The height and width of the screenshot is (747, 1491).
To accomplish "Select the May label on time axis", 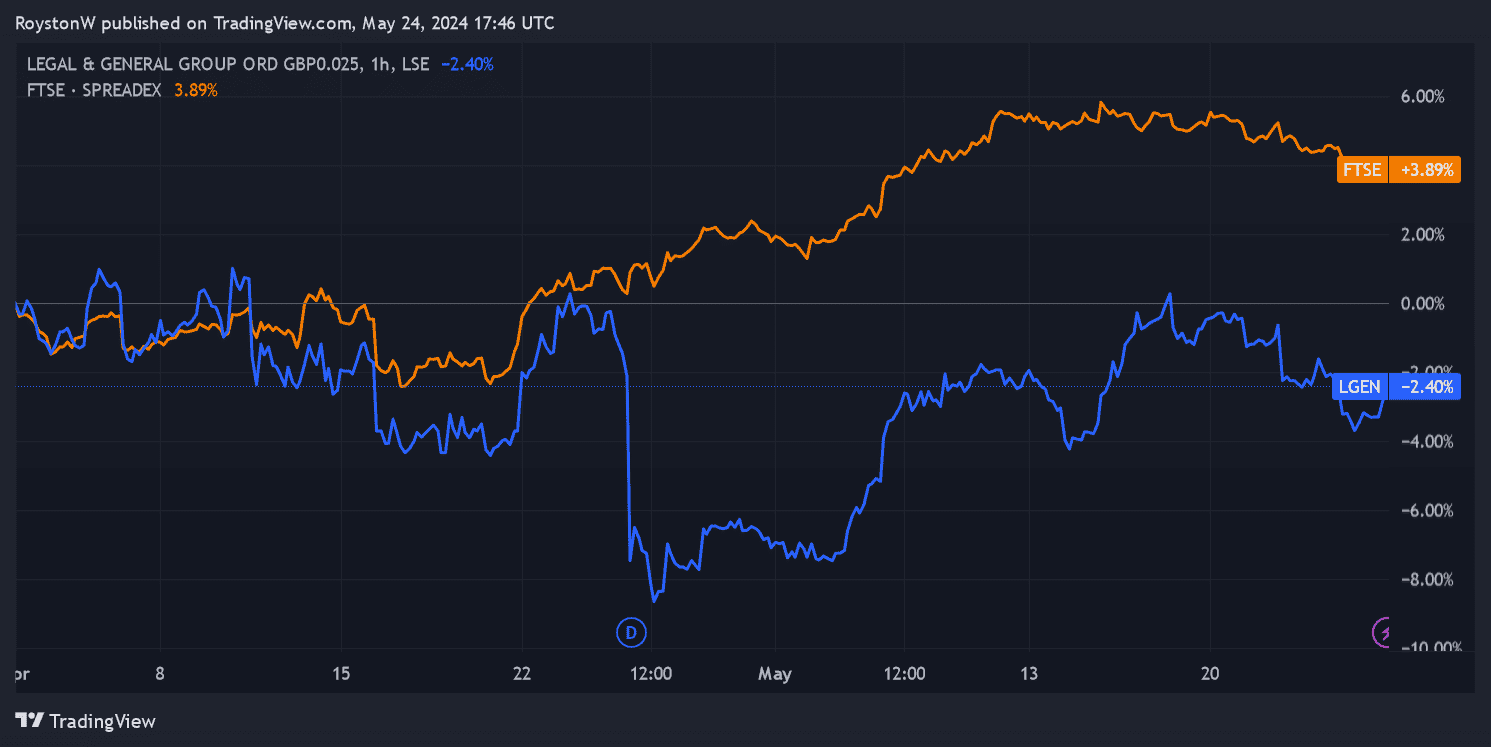I will [774, 674].
